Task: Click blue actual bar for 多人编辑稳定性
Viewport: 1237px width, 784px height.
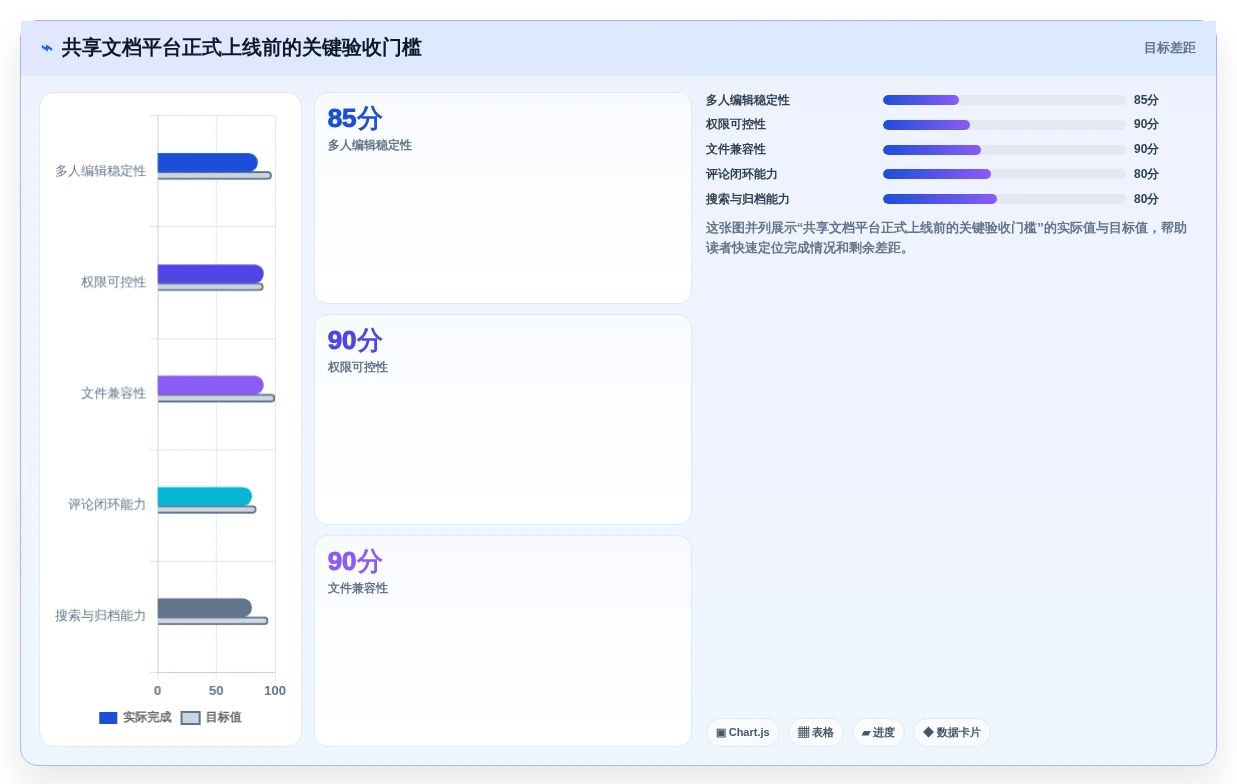Action: tap(207, 162)
